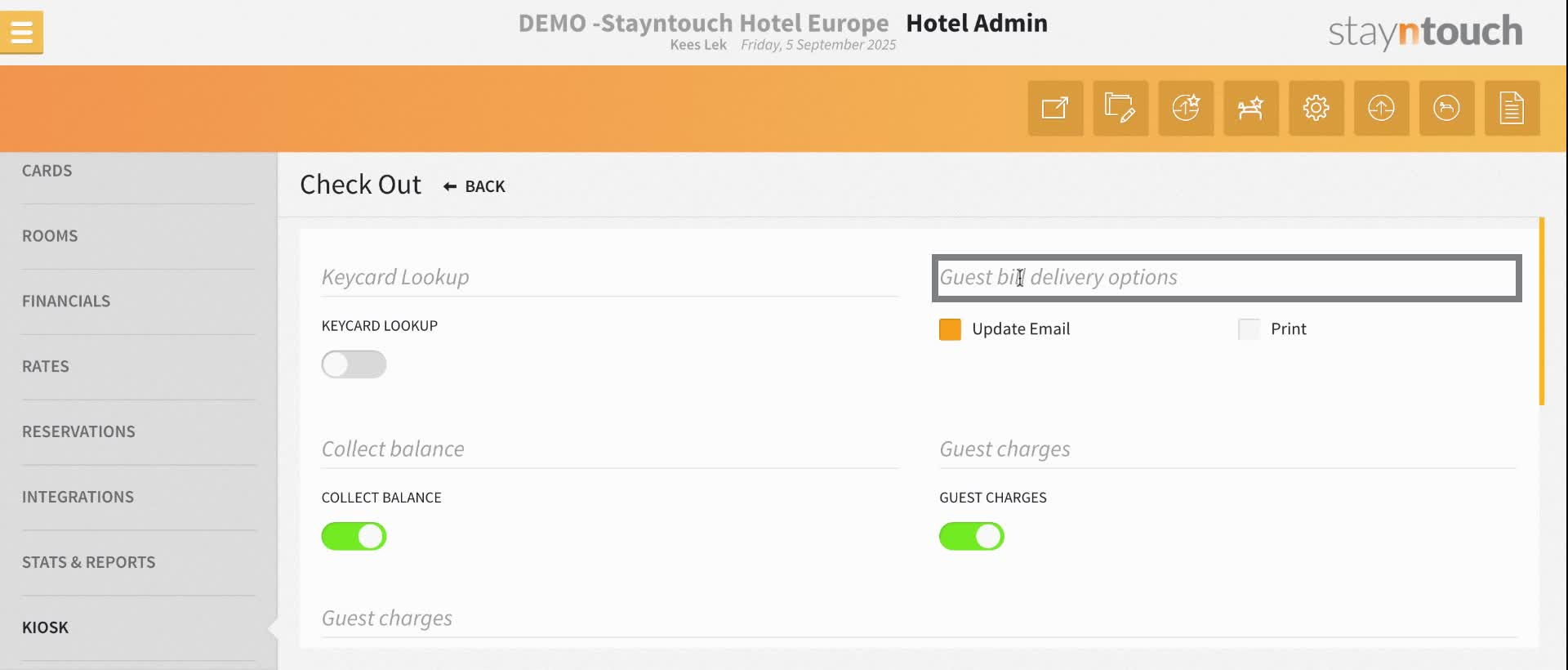The height and width of the screenshot is (670, 1568).
Task: Open the Integrations sidebar item
Action: [78, 497]
